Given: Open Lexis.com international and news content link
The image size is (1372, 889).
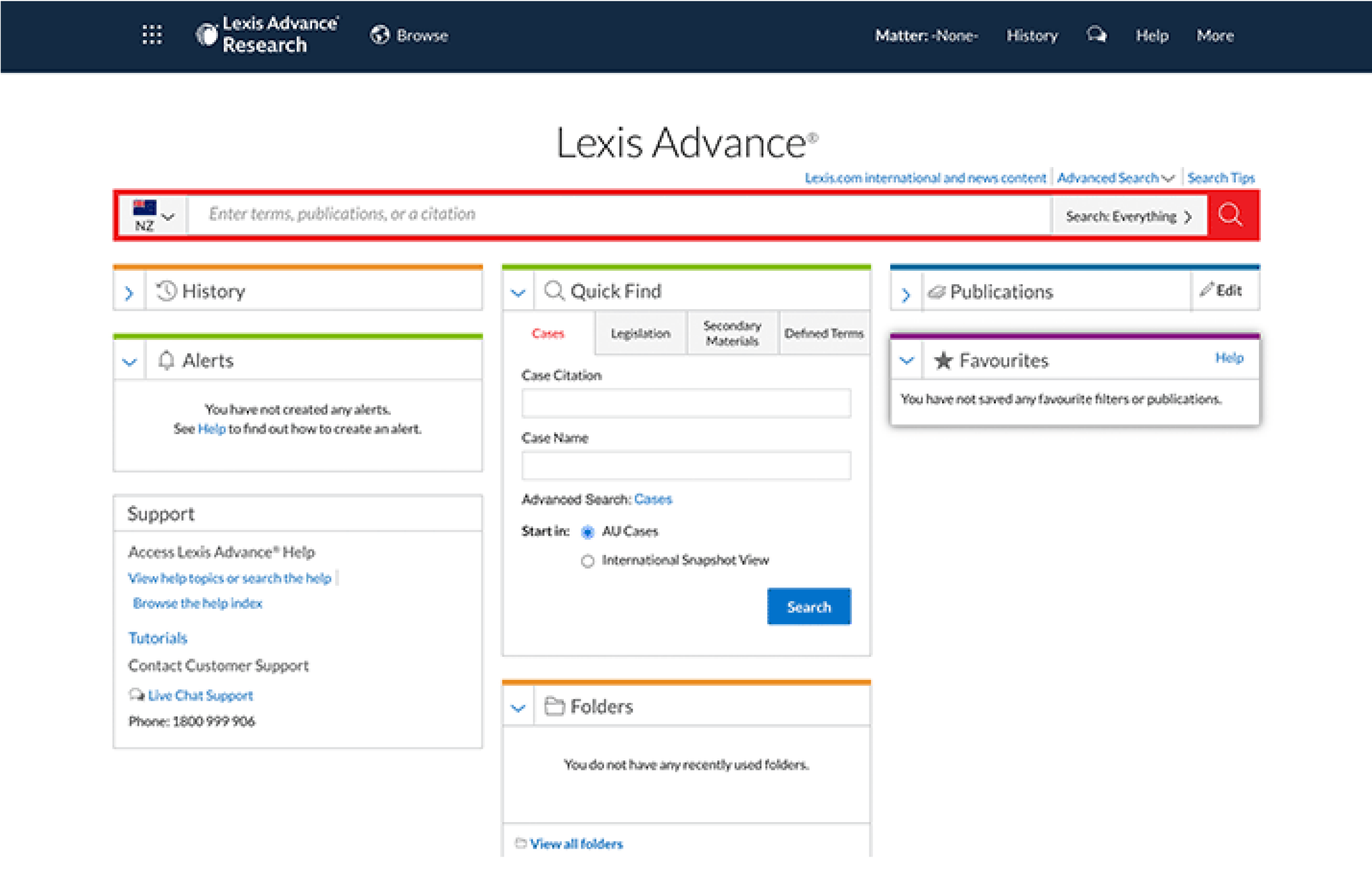Looking at the screenshot, I should (x=925, y=178).
